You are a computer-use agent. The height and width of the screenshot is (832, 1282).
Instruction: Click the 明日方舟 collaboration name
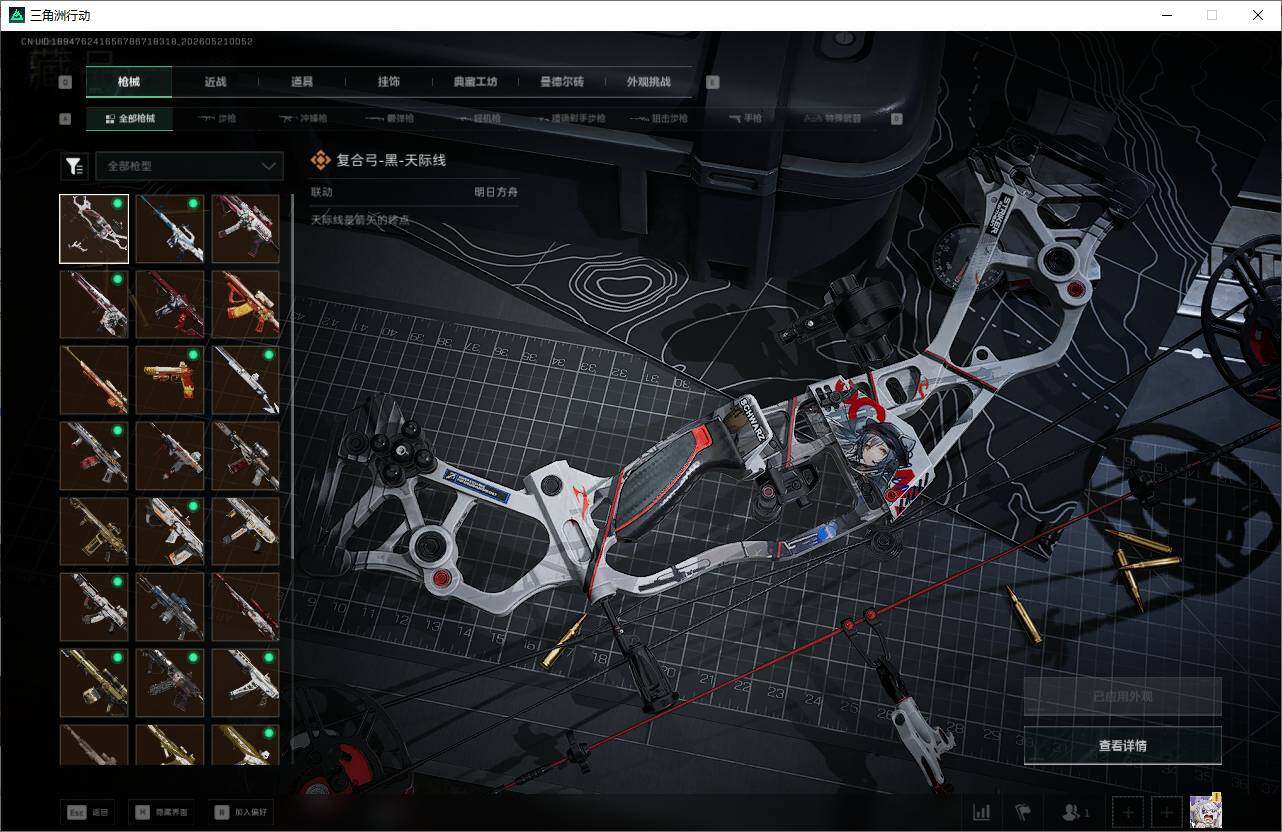coord(496,192)
